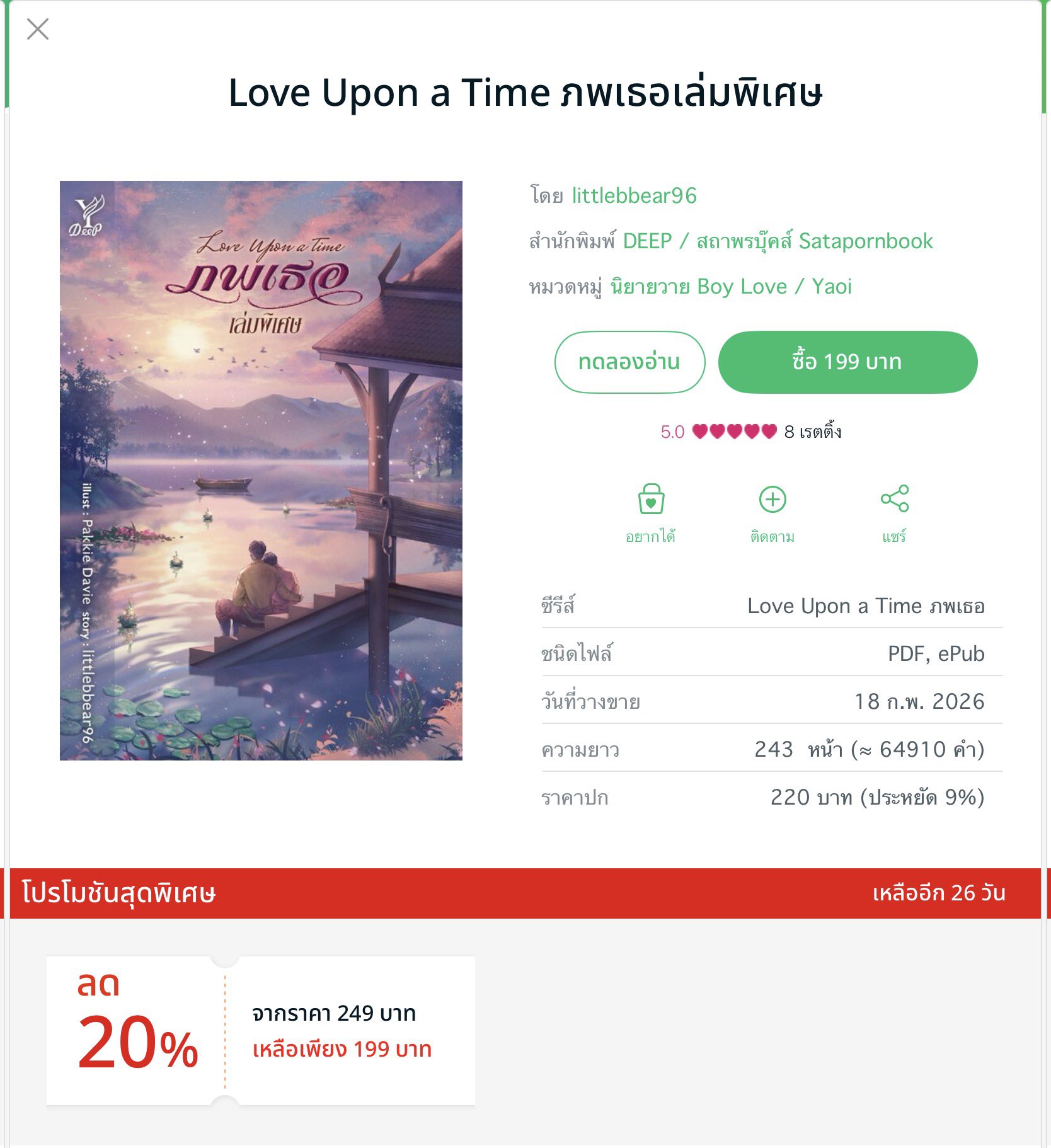Image resolution: width=1051 pixels, height=1148 pixels.
Task: Click the share icon
Action: [x=895, y=498]
